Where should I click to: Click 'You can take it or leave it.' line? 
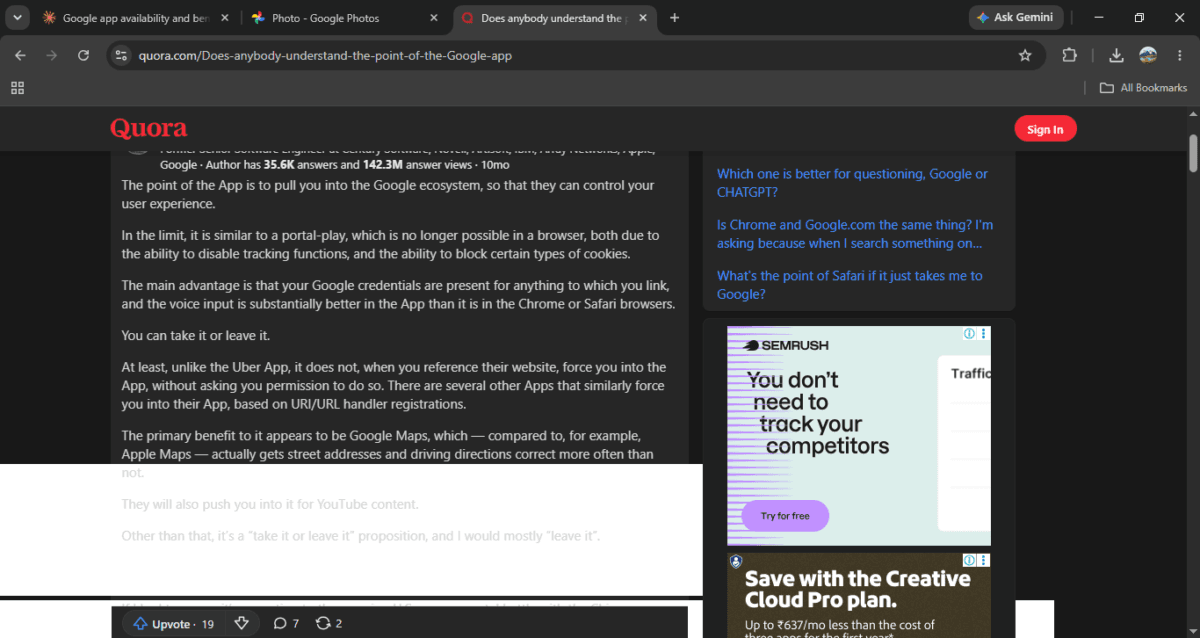[x=196, y=336]
